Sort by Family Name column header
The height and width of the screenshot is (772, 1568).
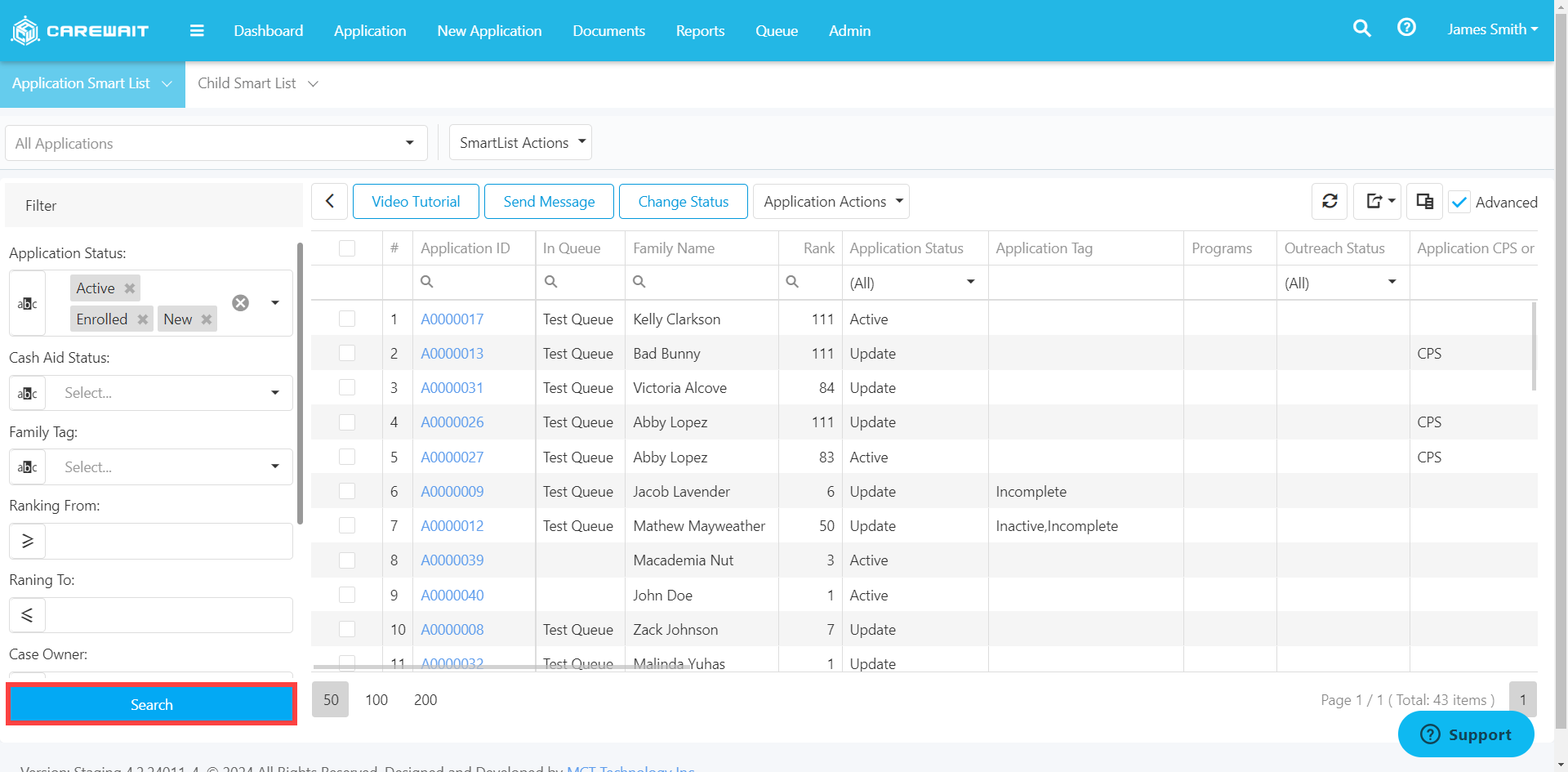(x=674, y=248)
